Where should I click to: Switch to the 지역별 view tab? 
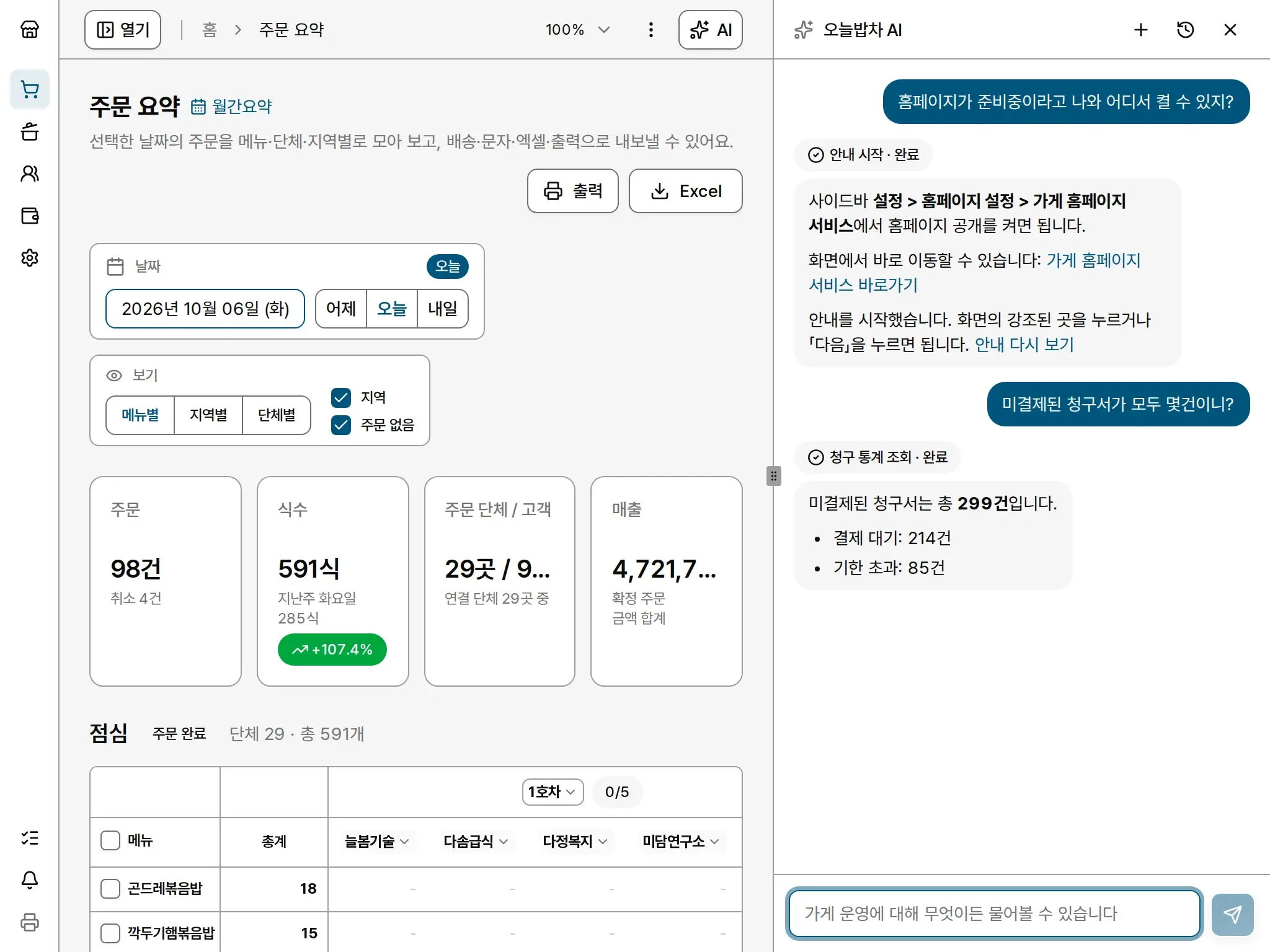[x=208, y=415]
